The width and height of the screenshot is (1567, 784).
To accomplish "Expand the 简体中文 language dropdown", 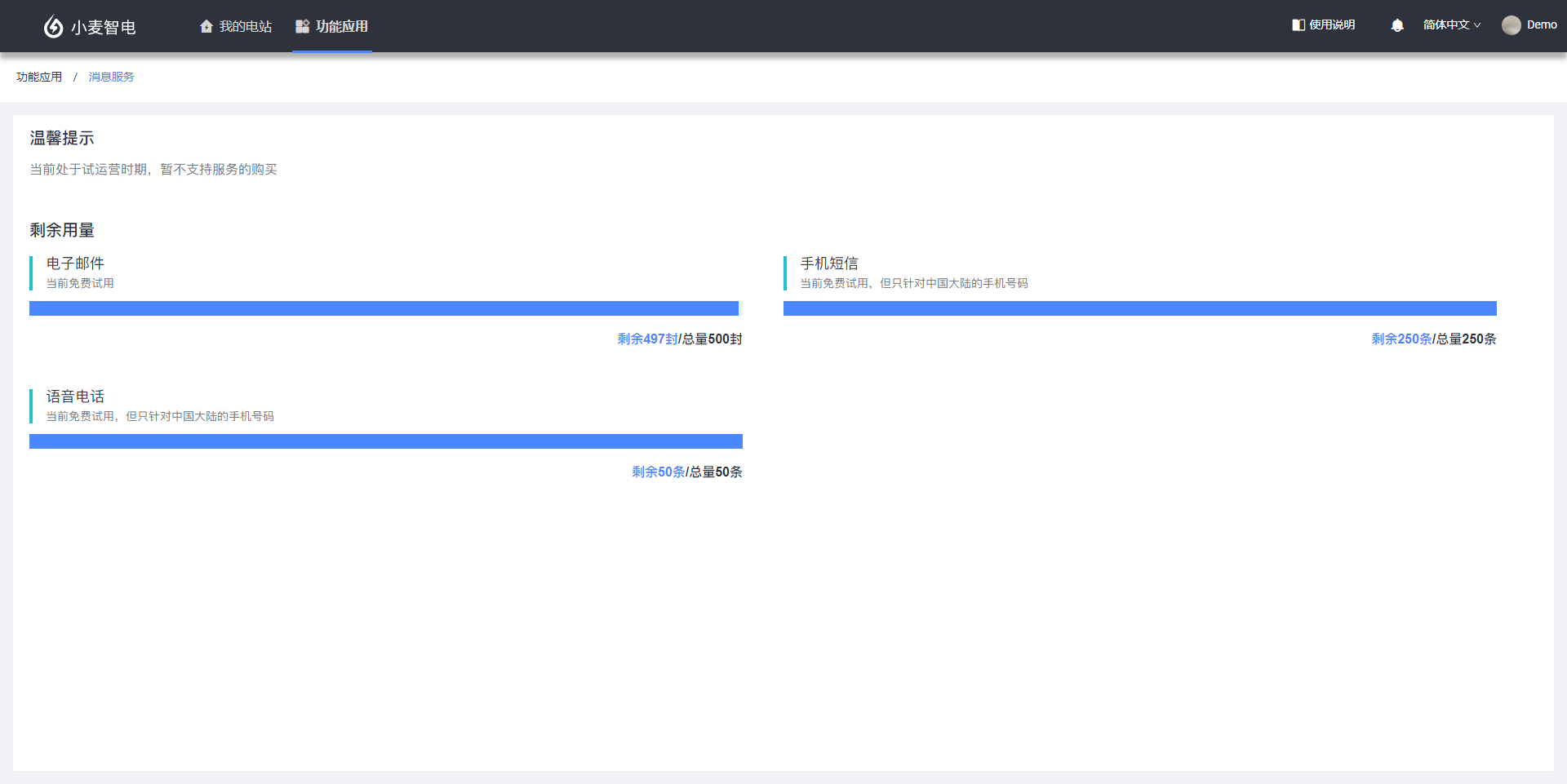I will [1451, 25].
